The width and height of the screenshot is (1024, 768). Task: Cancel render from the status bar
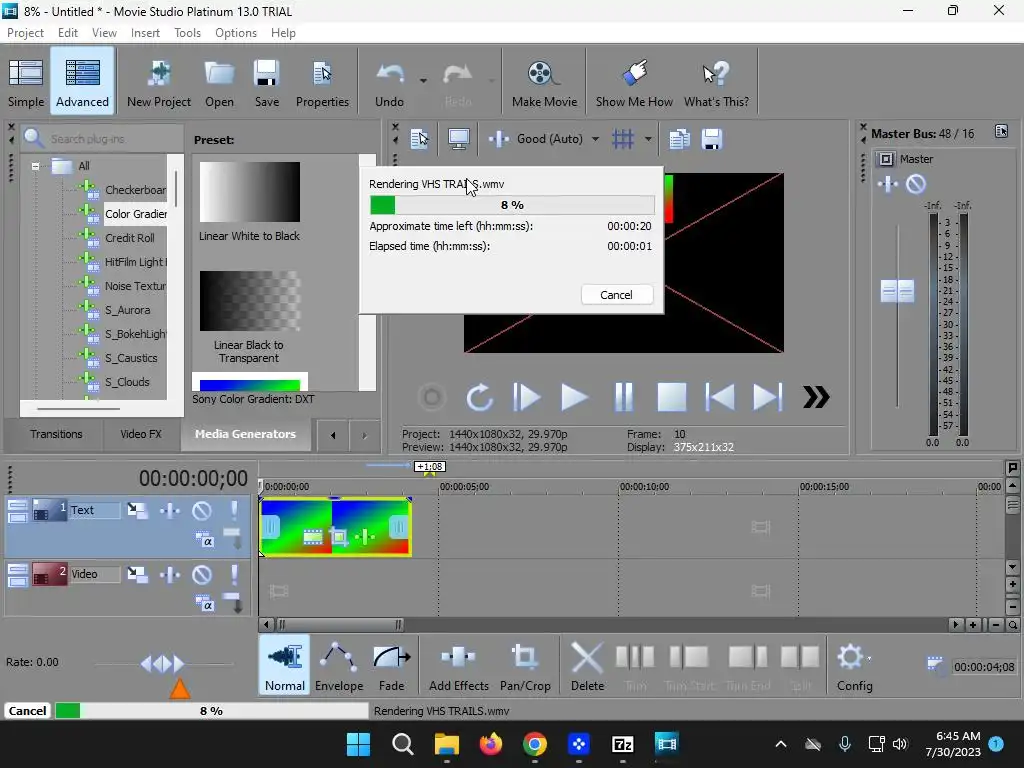27,711
